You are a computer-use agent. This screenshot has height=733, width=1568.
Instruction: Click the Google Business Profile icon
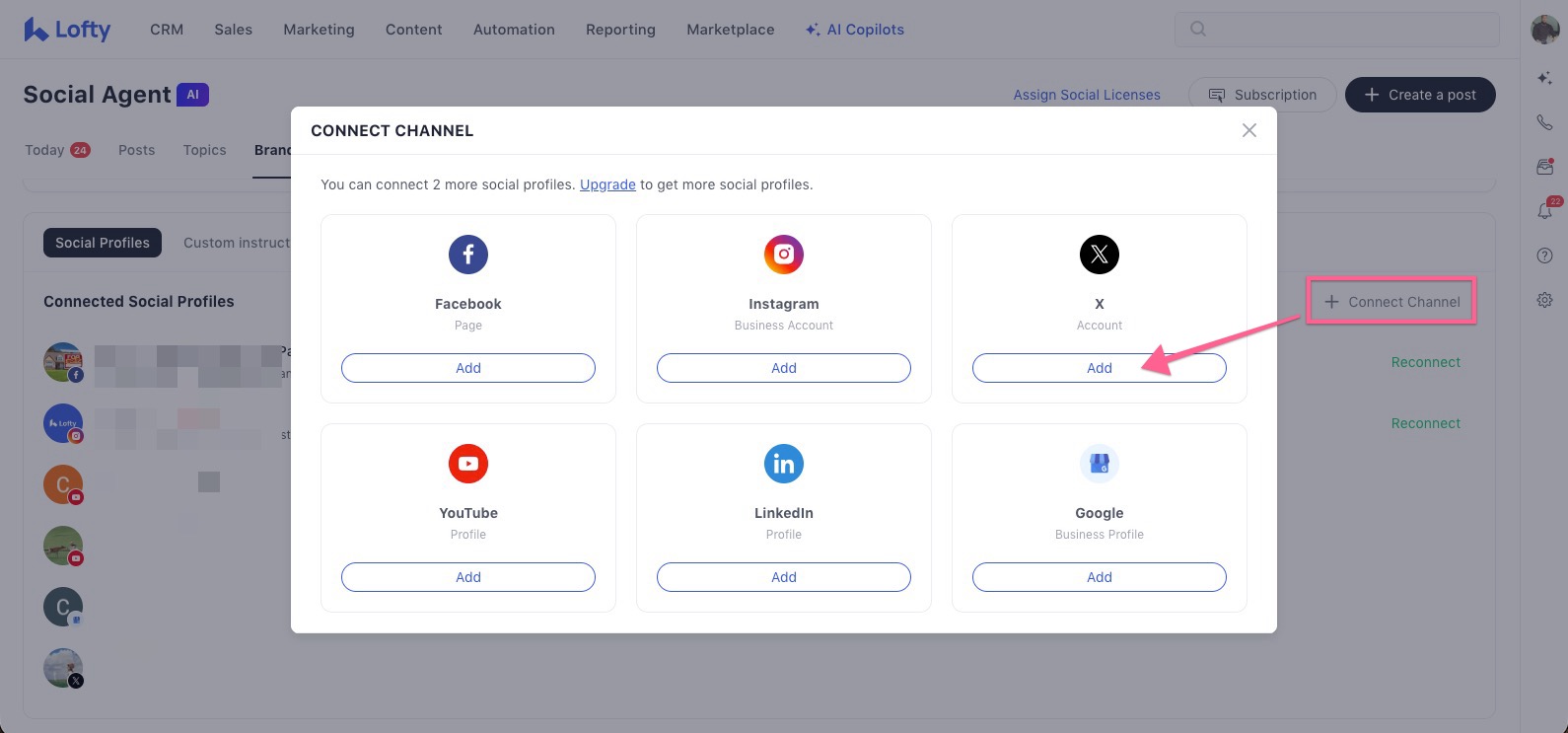click(x=1100, y=464)
